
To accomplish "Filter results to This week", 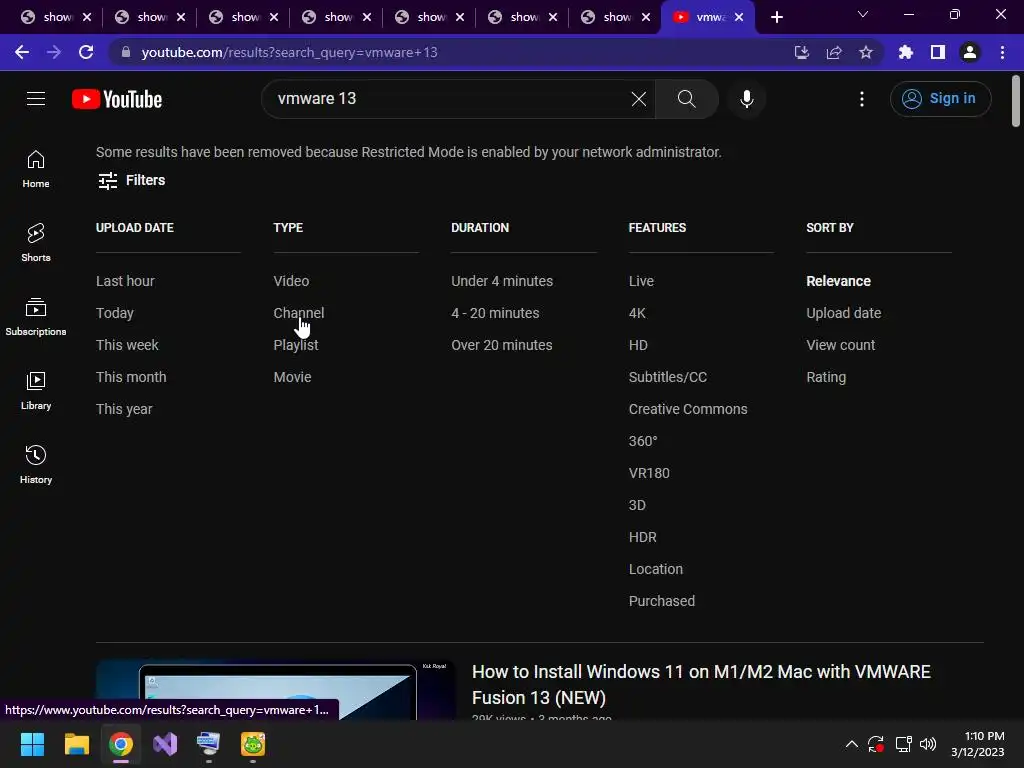I will click(127, 345).
